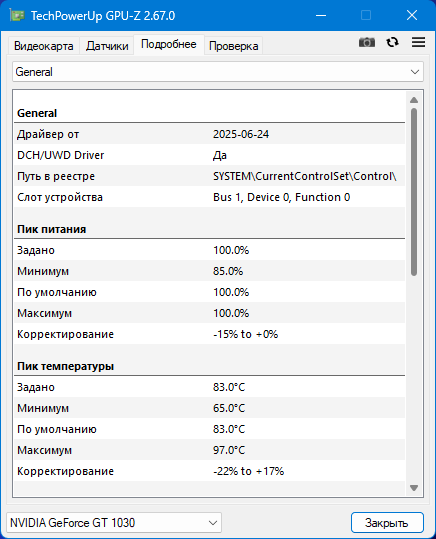Viewport: 436px width, 539px height.
Task: Expand the General category dropdown
Action: point(218,72)
